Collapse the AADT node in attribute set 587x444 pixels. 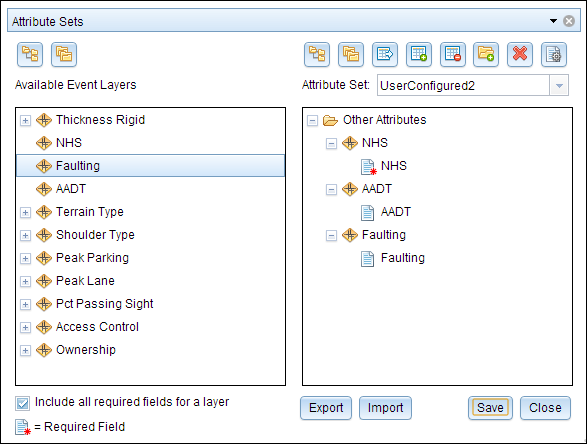point(331,190)
